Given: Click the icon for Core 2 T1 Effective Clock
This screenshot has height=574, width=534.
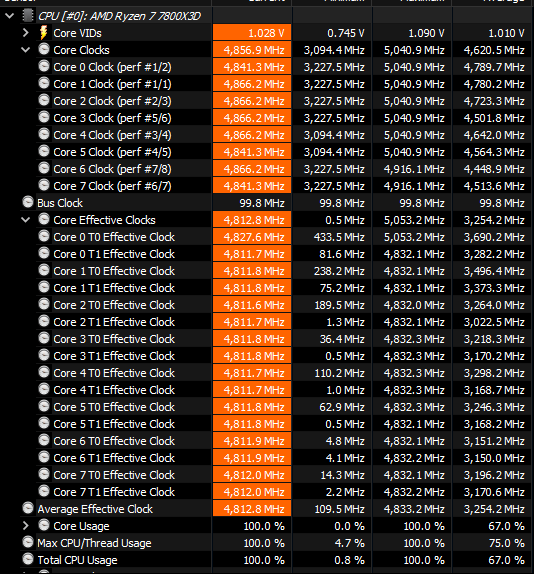Looking at the screenshot, I should tap(44, 321).
